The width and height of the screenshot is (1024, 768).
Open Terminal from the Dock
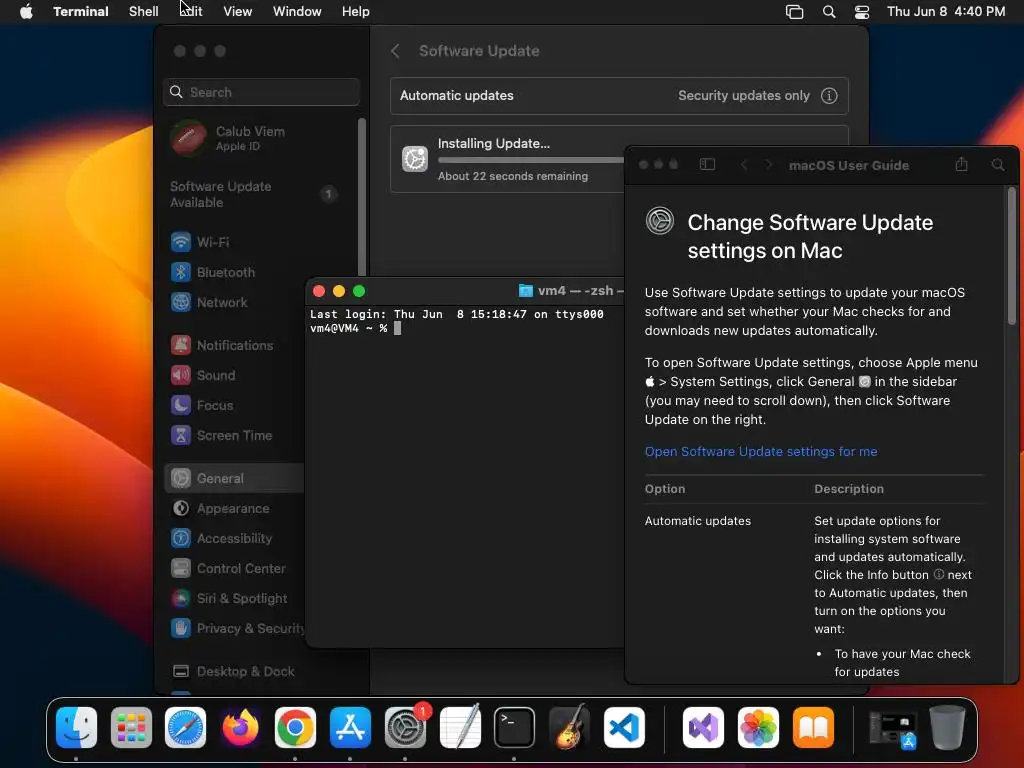tap(514, 727)
